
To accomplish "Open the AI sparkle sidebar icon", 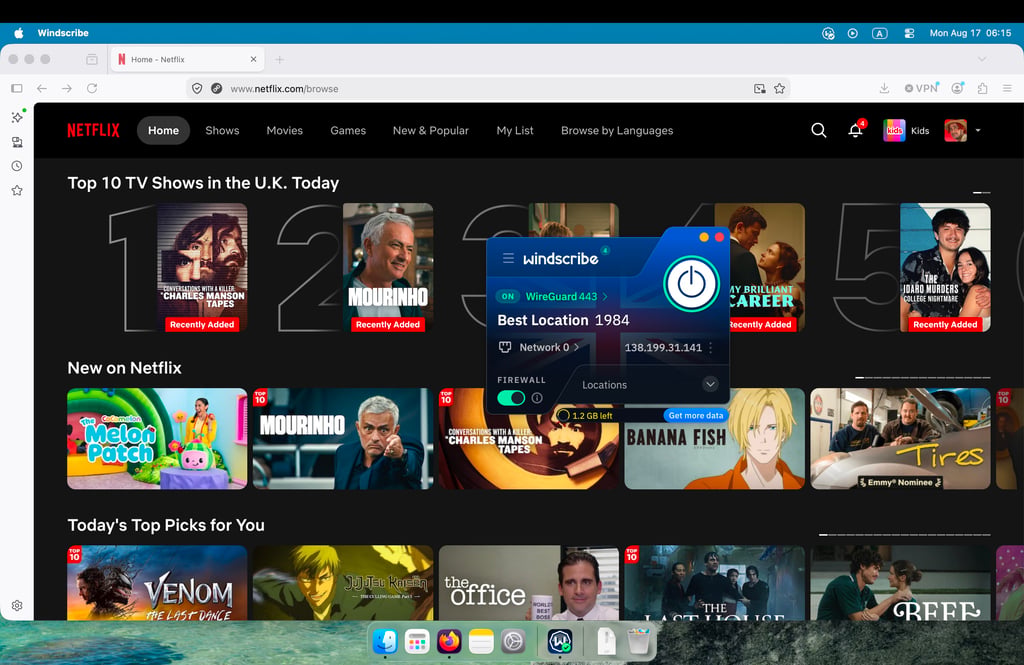I will pyautogui.click(x=18, y=117).
